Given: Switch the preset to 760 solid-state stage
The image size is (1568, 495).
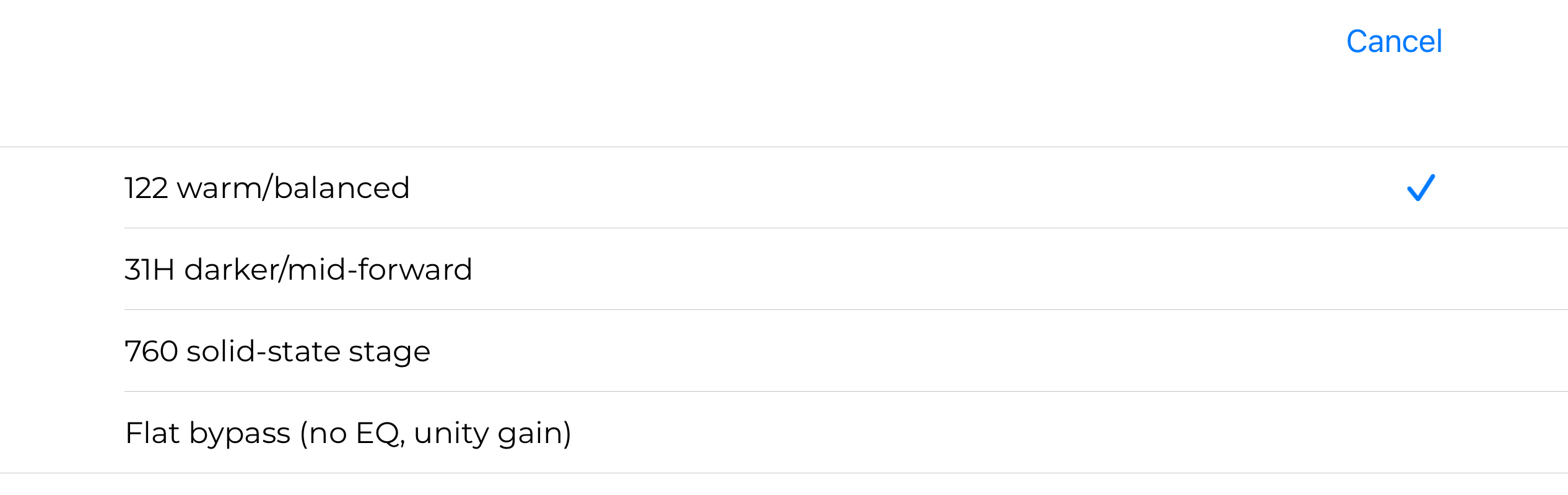Looking at the screenshot, I should [784, 351].
